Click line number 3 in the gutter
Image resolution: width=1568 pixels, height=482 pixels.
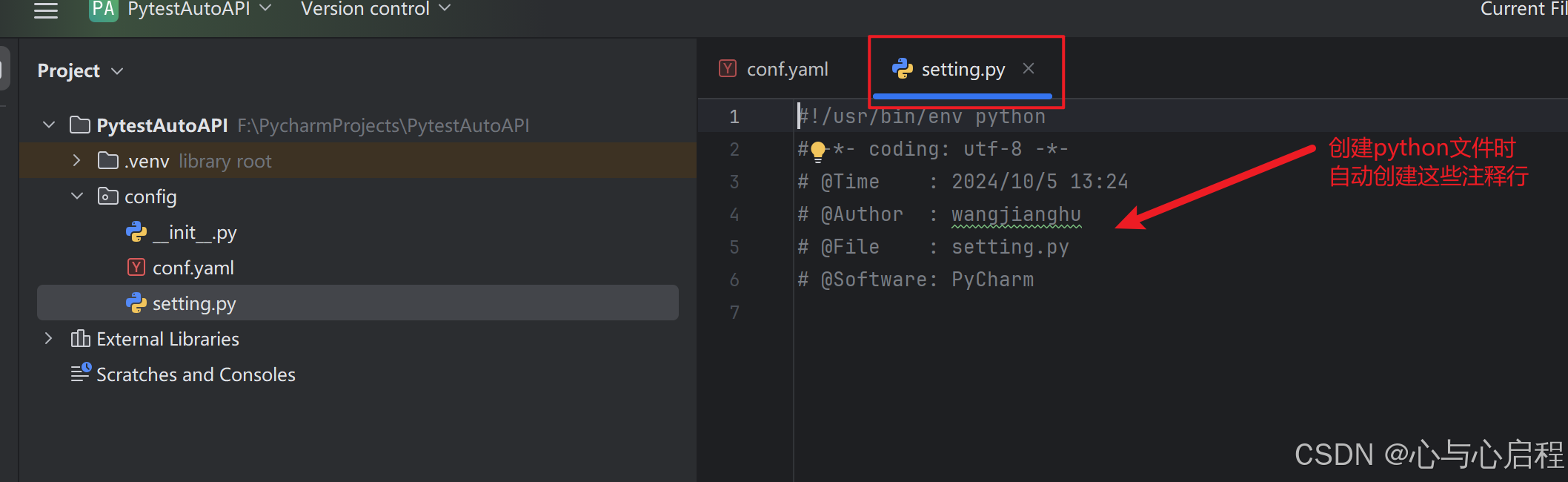[734, 182]
